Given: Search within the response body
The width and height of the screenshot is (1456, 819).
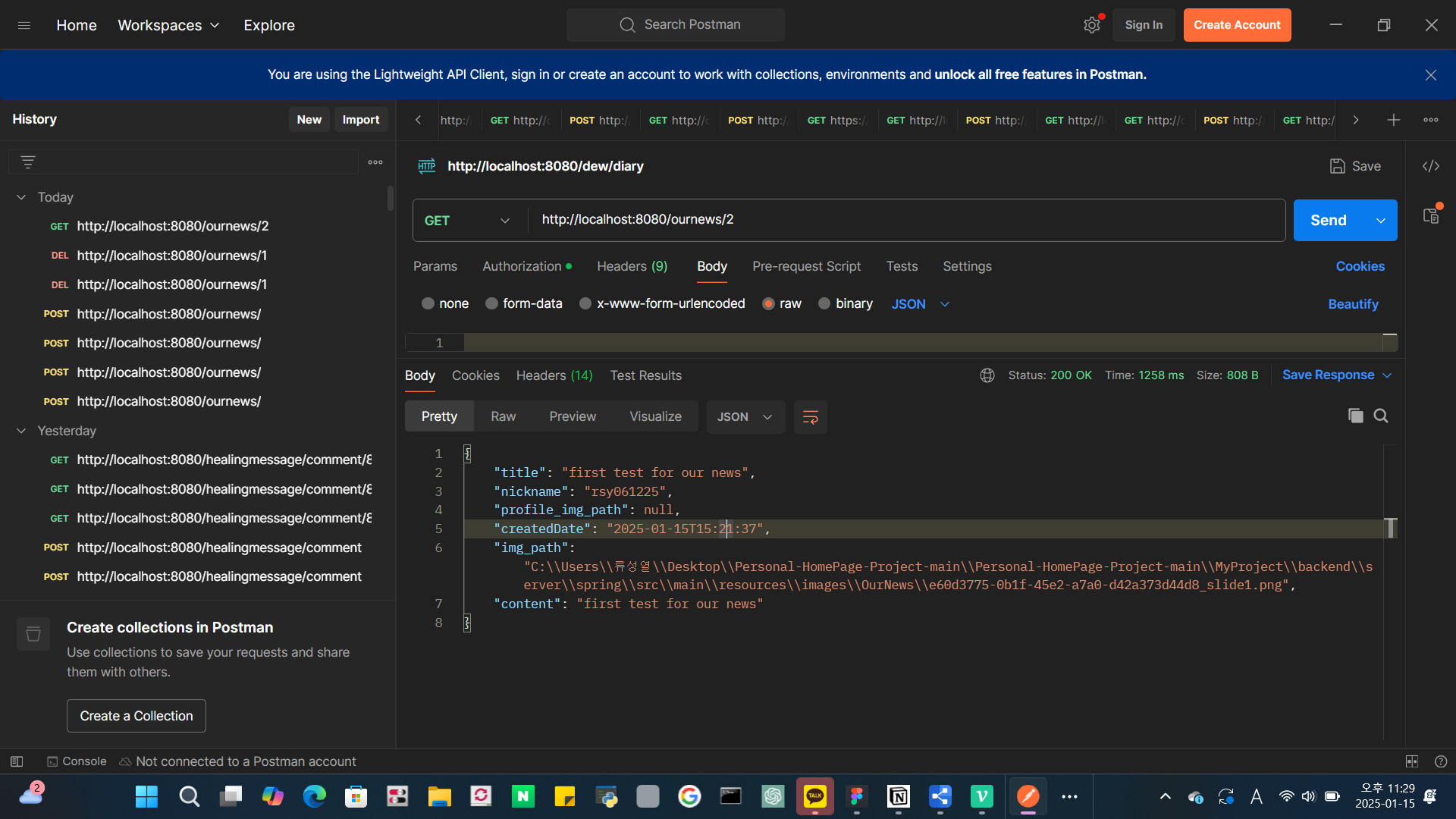Looking at the screenshot, I should [x=1381, y=416].
